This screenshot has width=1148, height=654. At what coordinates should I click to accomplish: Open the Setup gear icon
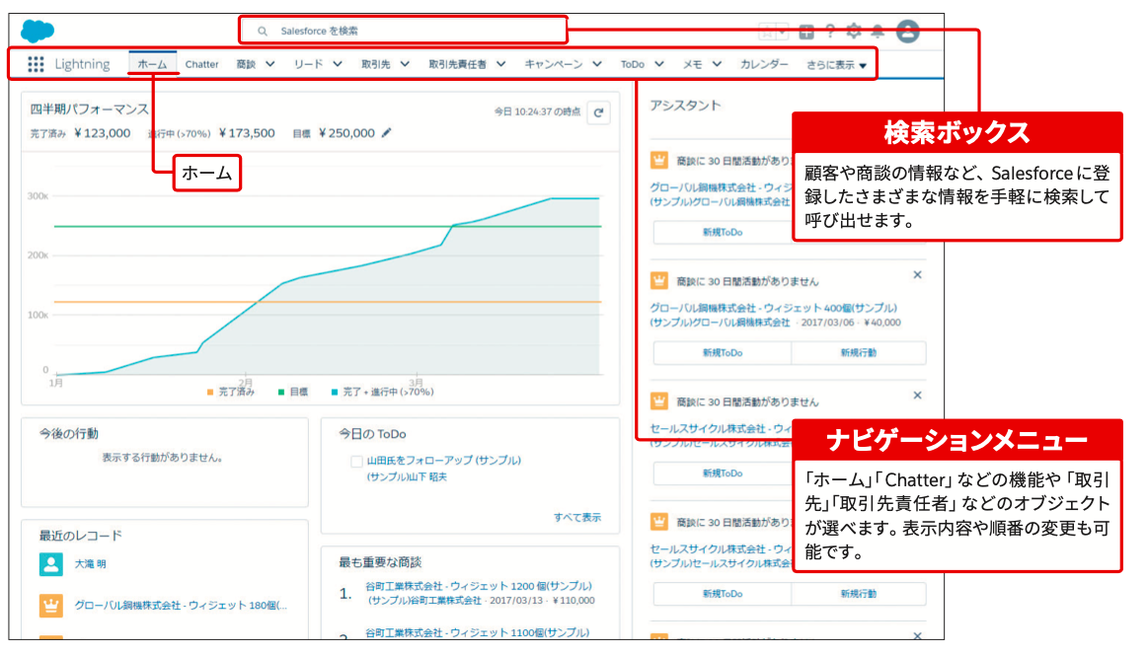point(854,31)
